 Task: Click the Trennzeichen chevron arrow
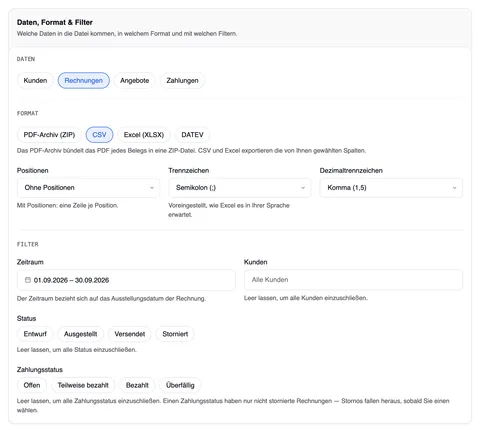click(303, 188)
